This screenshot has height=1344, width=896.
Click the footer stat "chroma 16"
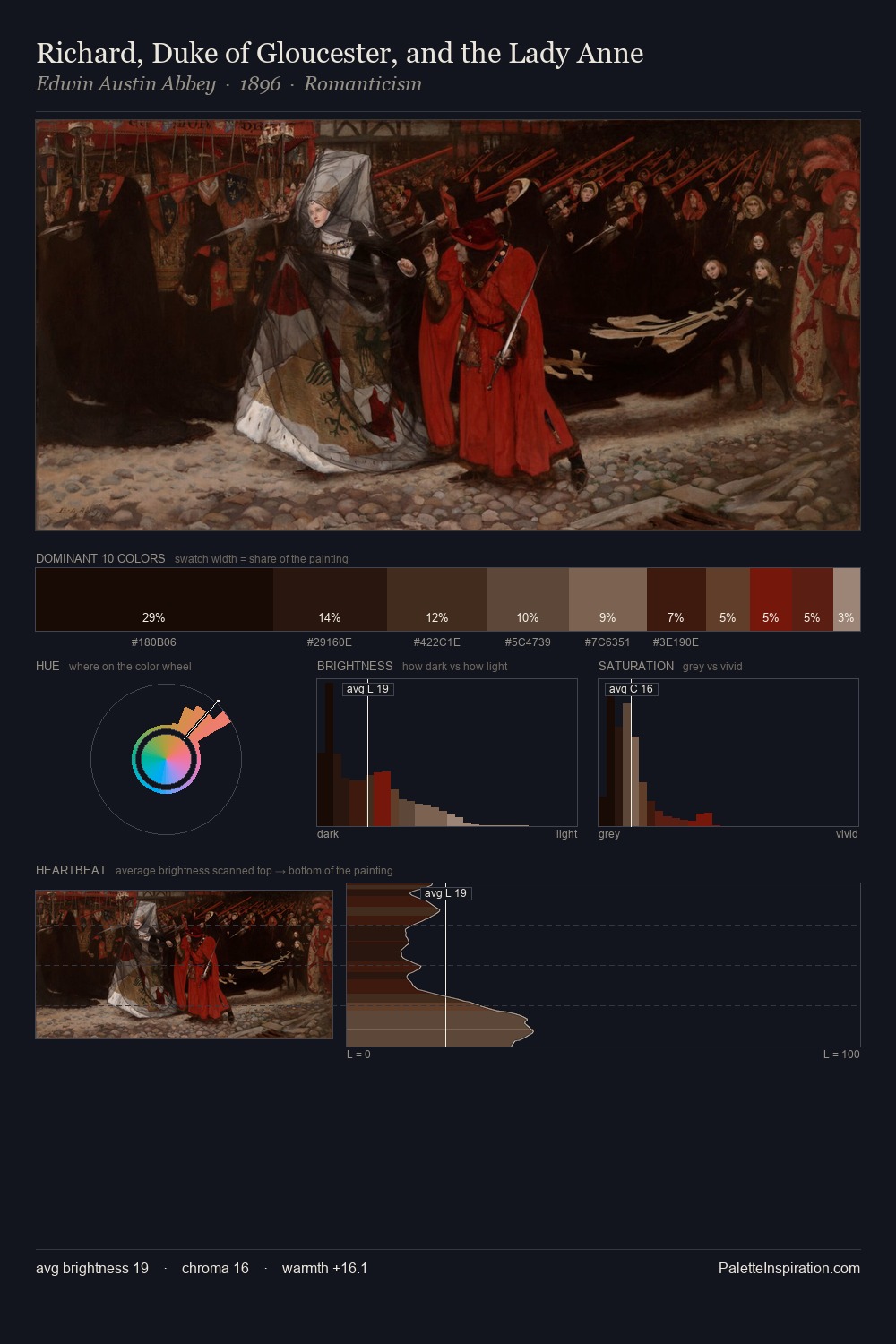click(215, 1269)
